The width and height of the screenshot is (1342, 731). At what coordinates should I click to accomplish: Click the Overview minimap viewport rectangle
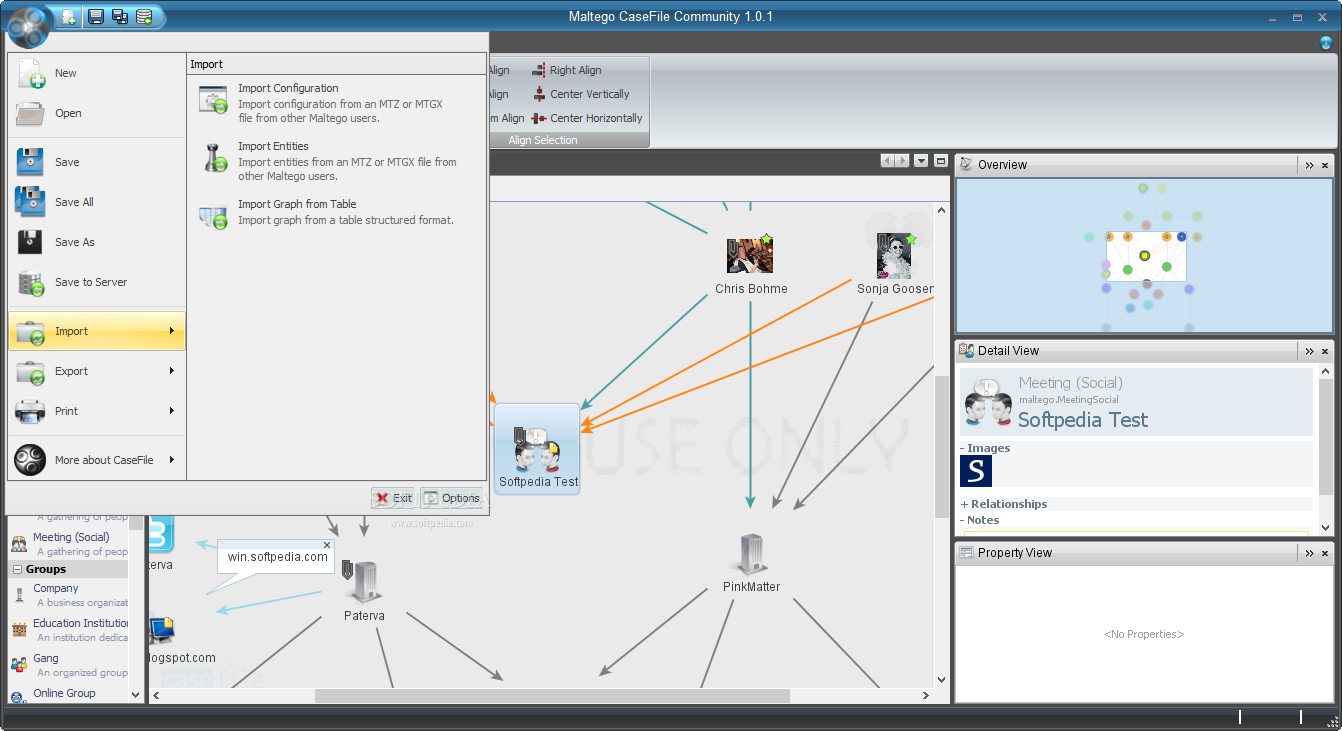pos(1146,256)
